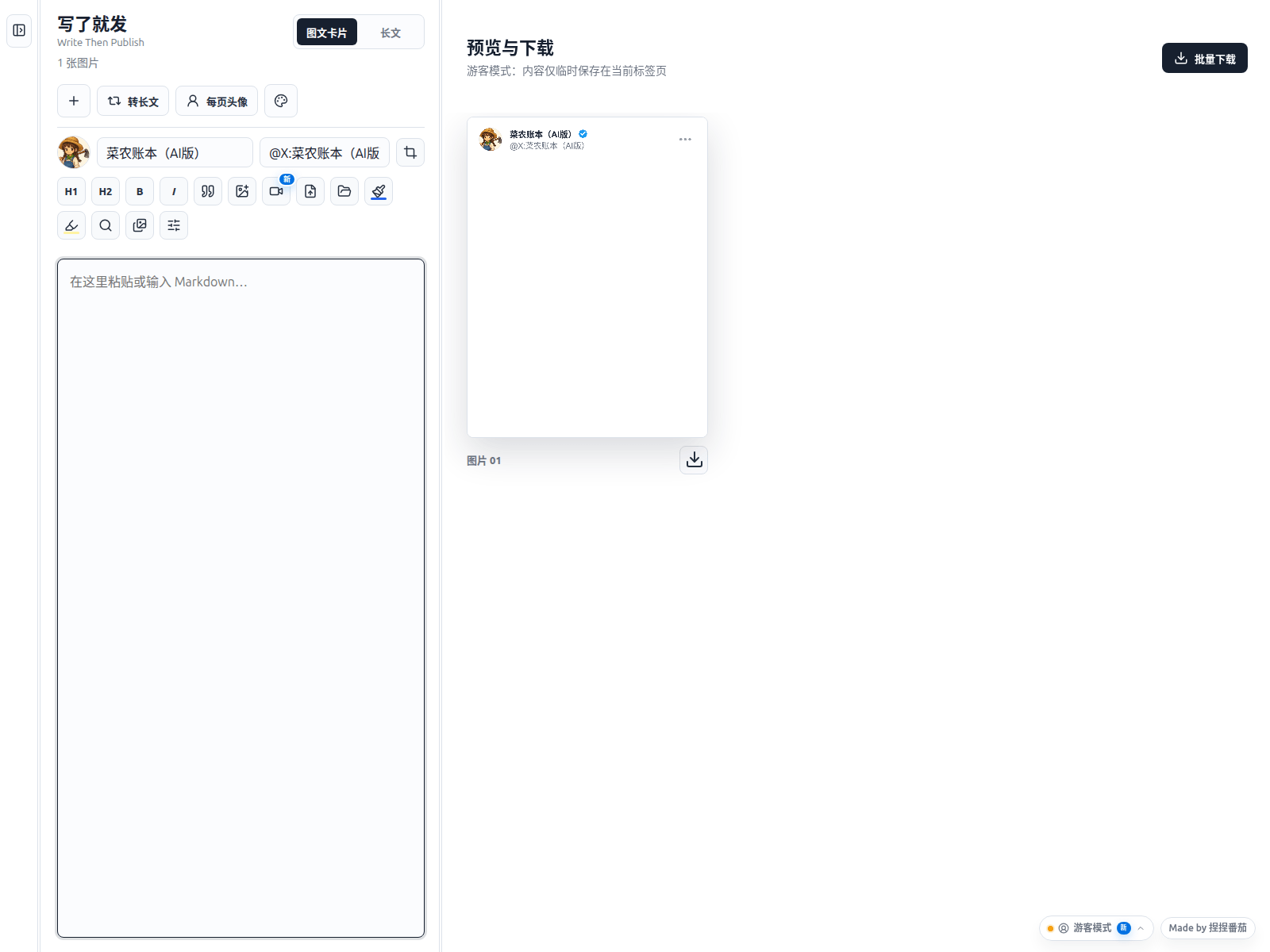The height and width of the screenshot is (952, 1270).
Task: Click the open folder icon
Action: point(344,191)
